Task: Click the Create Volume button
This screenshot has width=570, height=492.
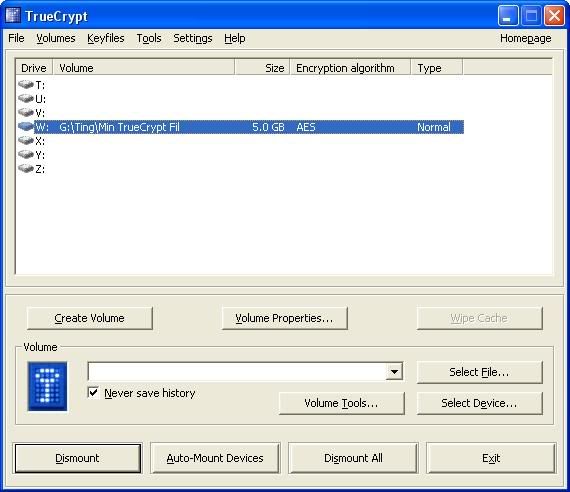Action: [x=90, y=318]
